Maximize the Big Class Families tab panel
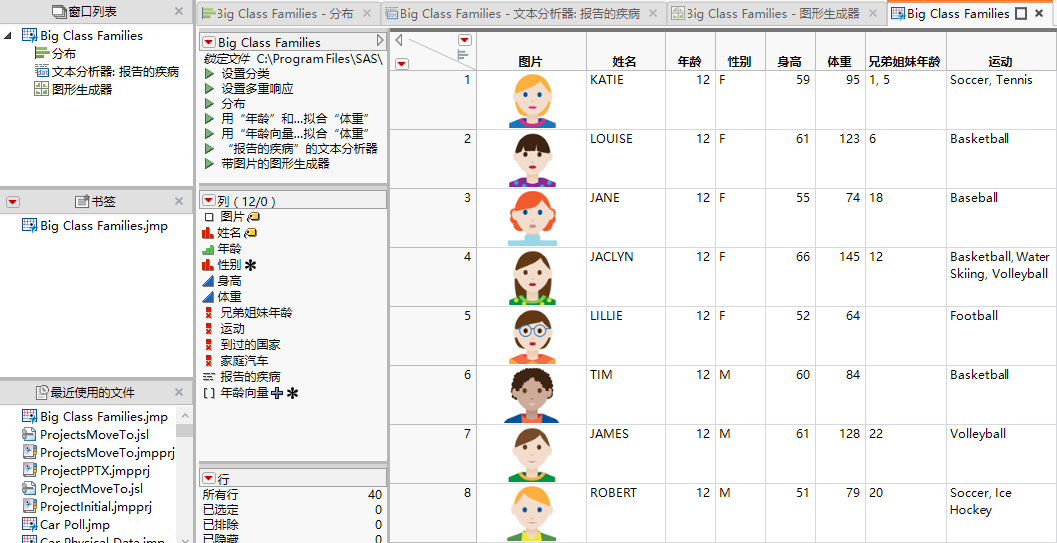 click(x=1021, y=14)
